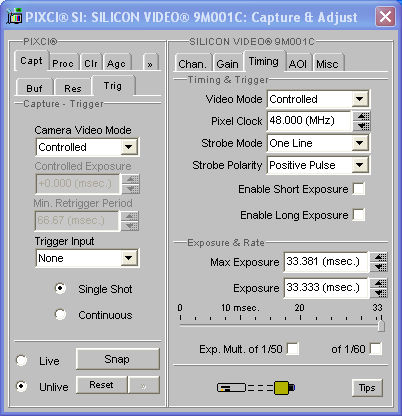This screenshot has height=416, width=402.
Task: Switch to the Gain tab
Action: click(x=227, y=63)
